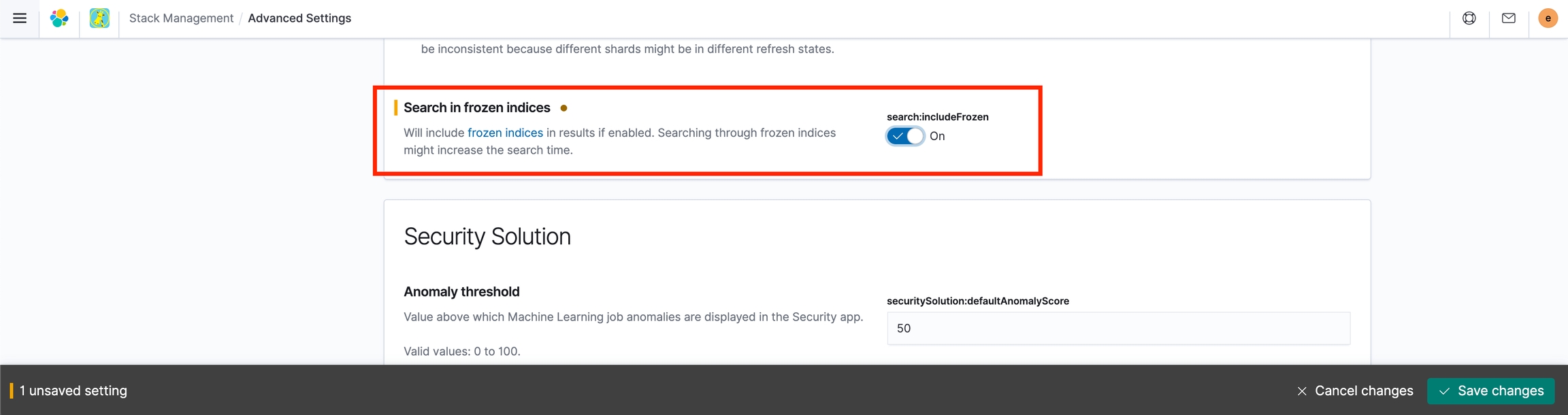Select the Advanced Settings breadcrumb
Image resolution: width=1568 pixels, height=415 pixels.
(299, 18)
